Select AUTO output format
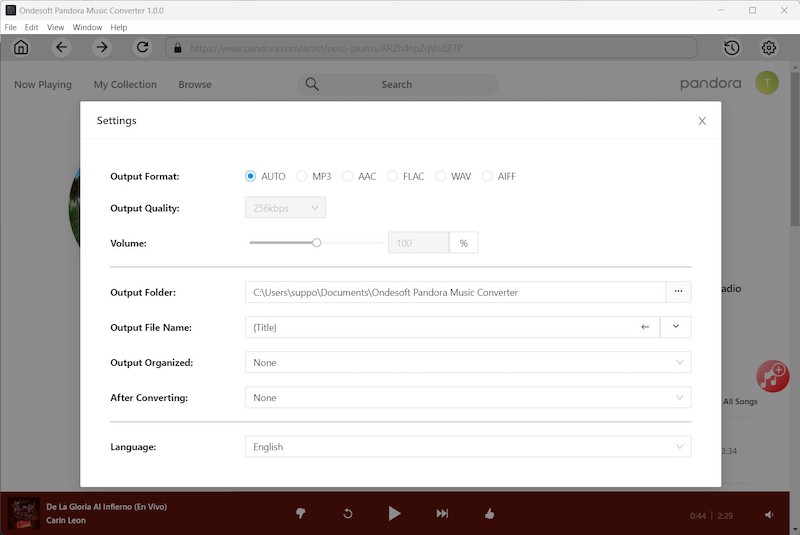Image resolution: width=800 pixels, height=535 pixels. click(250, 176)
